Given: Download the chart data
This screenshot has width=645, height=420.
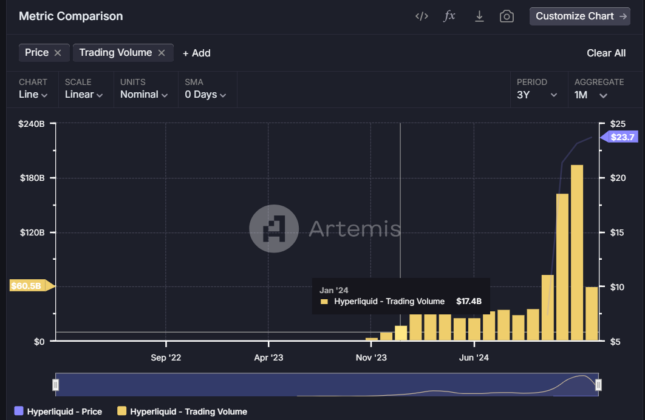Looking at the screenshot, I should tap(479, 17).
